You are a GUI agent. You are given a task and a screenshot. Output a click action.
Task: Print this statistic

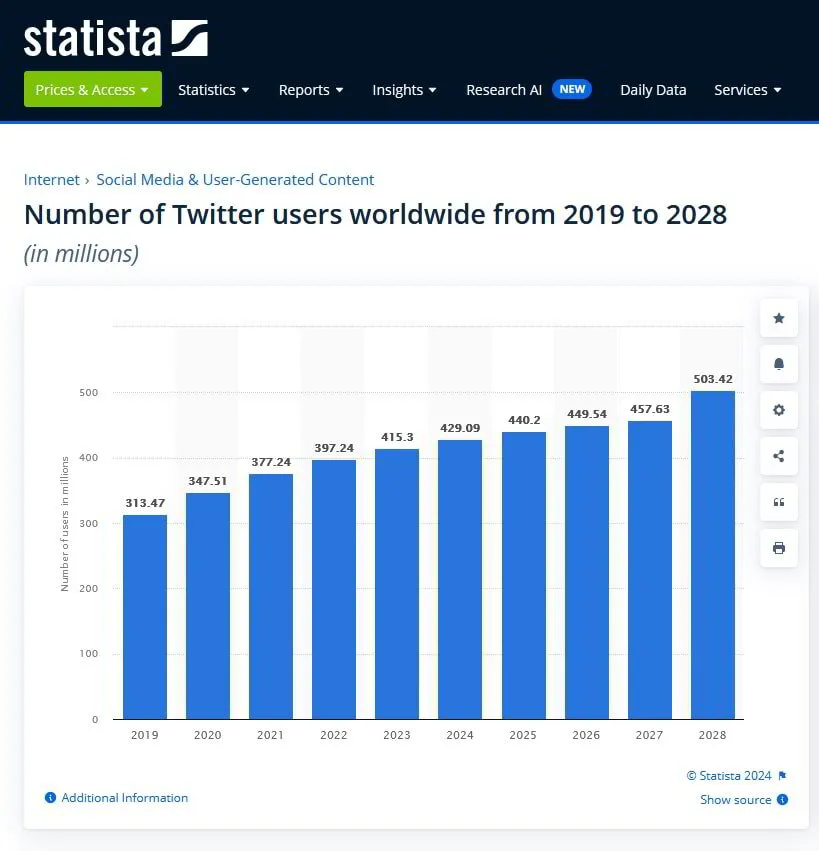coord(778,548)
